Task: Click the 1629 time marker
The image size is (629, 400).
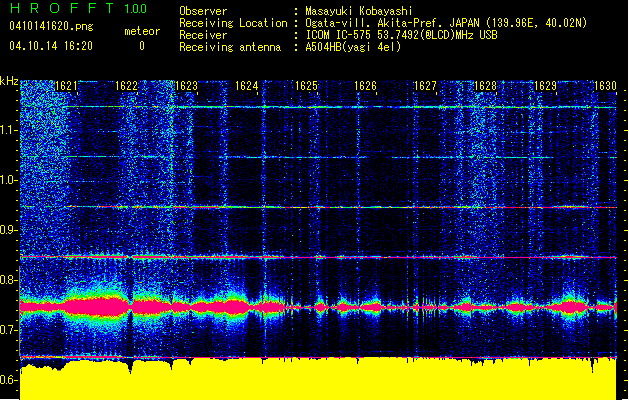Action: tap(545, 86)
